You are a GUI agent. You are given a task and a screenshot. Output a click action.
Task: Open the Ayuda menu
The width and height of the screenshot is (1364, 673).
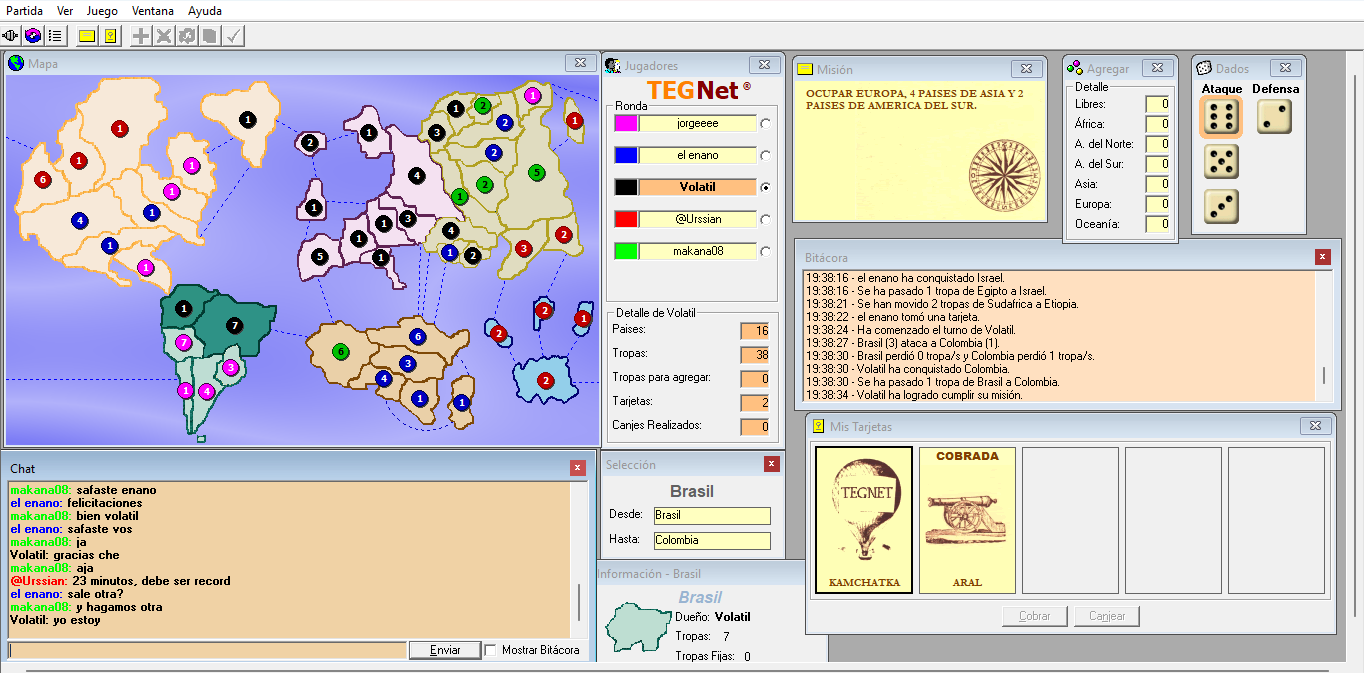(x=205, y=11)
